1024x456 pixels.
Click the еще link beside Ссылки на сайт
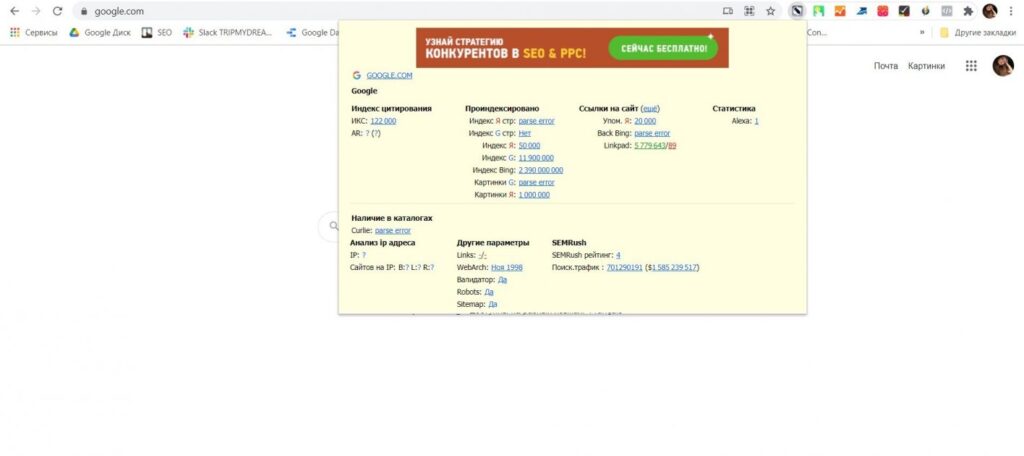pos(650,108)
